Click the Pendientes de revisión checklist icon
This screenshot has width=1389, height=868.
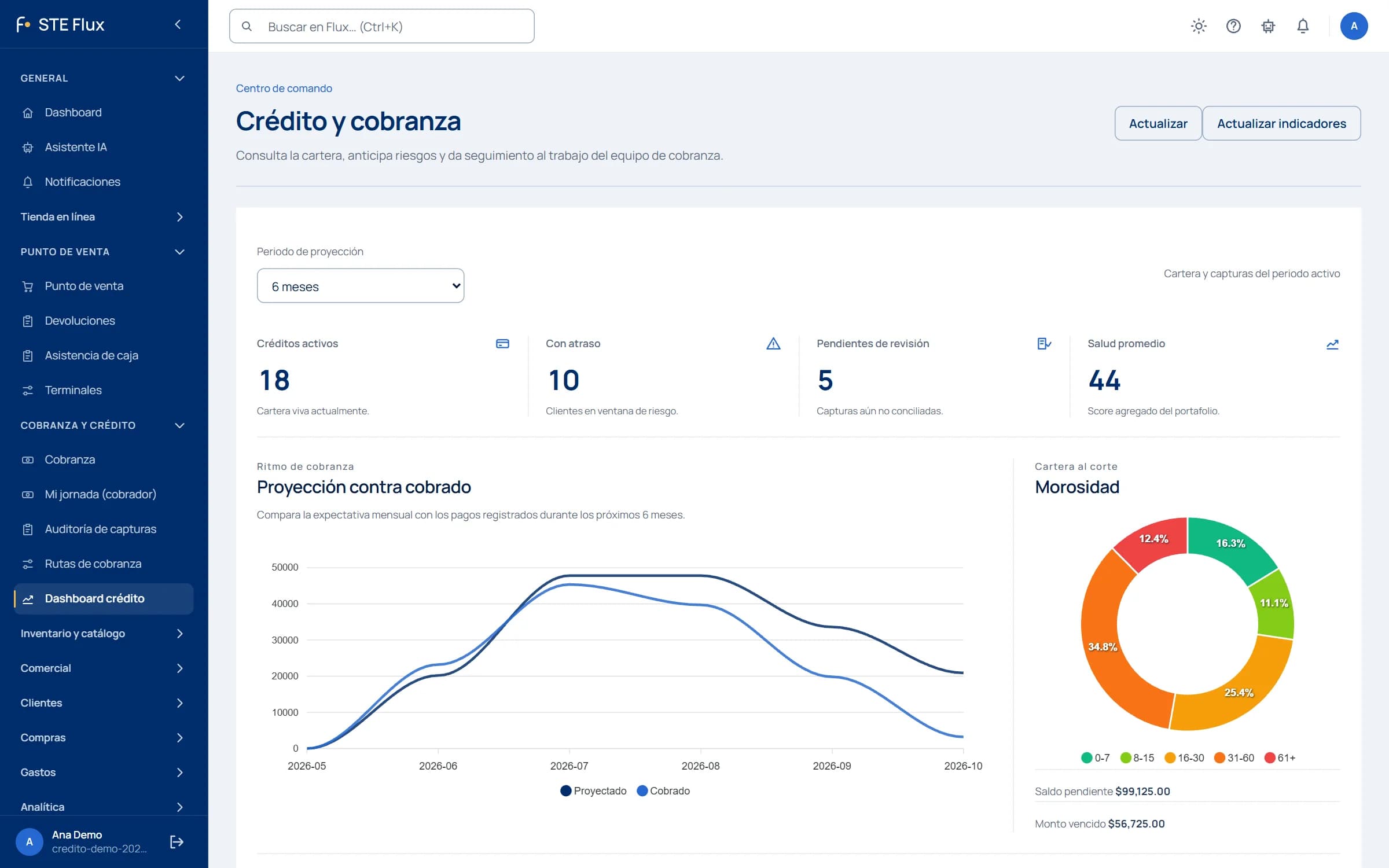[x=1044, y=344]
